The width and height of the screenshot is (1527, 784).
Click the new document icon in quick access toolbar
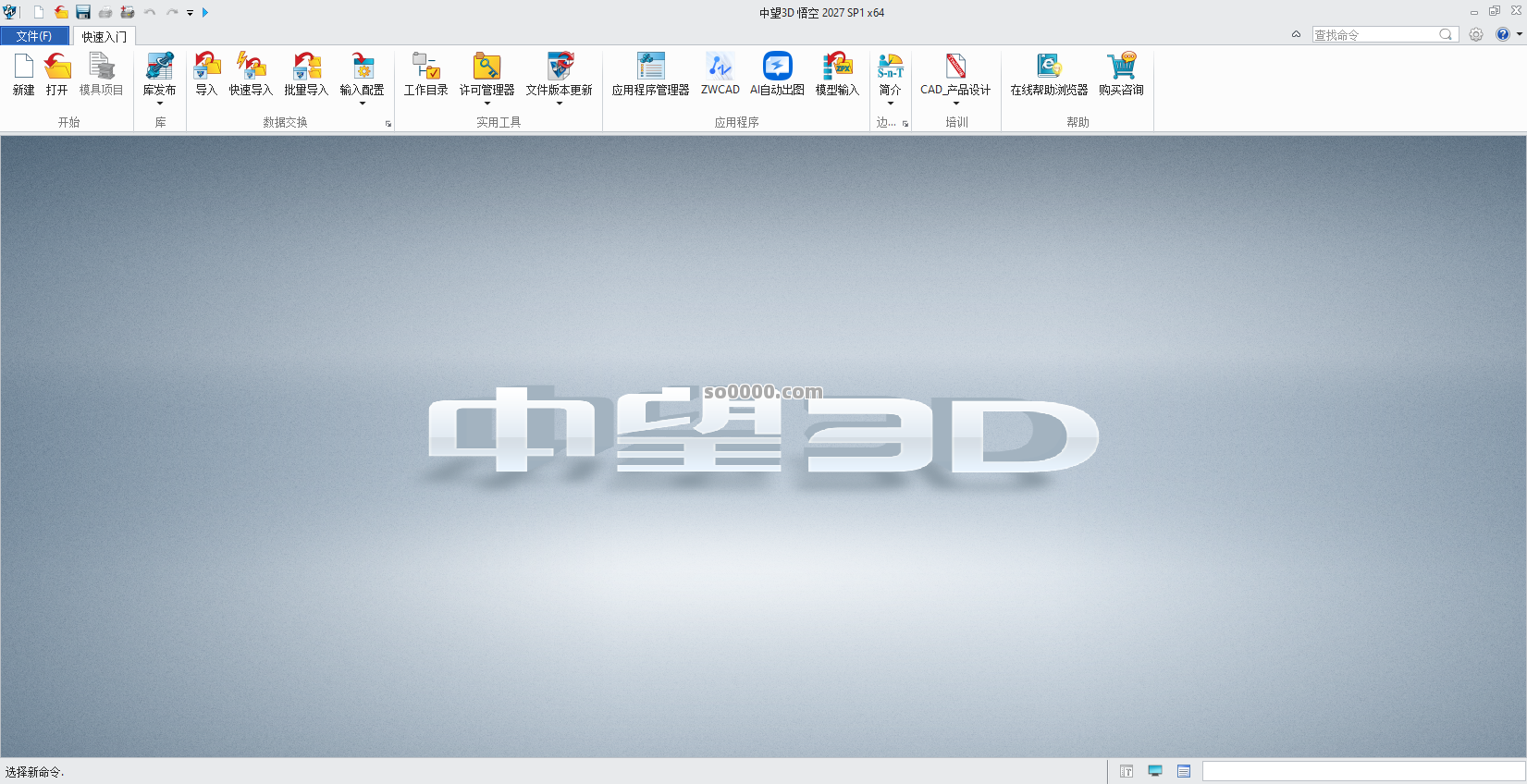39,12
